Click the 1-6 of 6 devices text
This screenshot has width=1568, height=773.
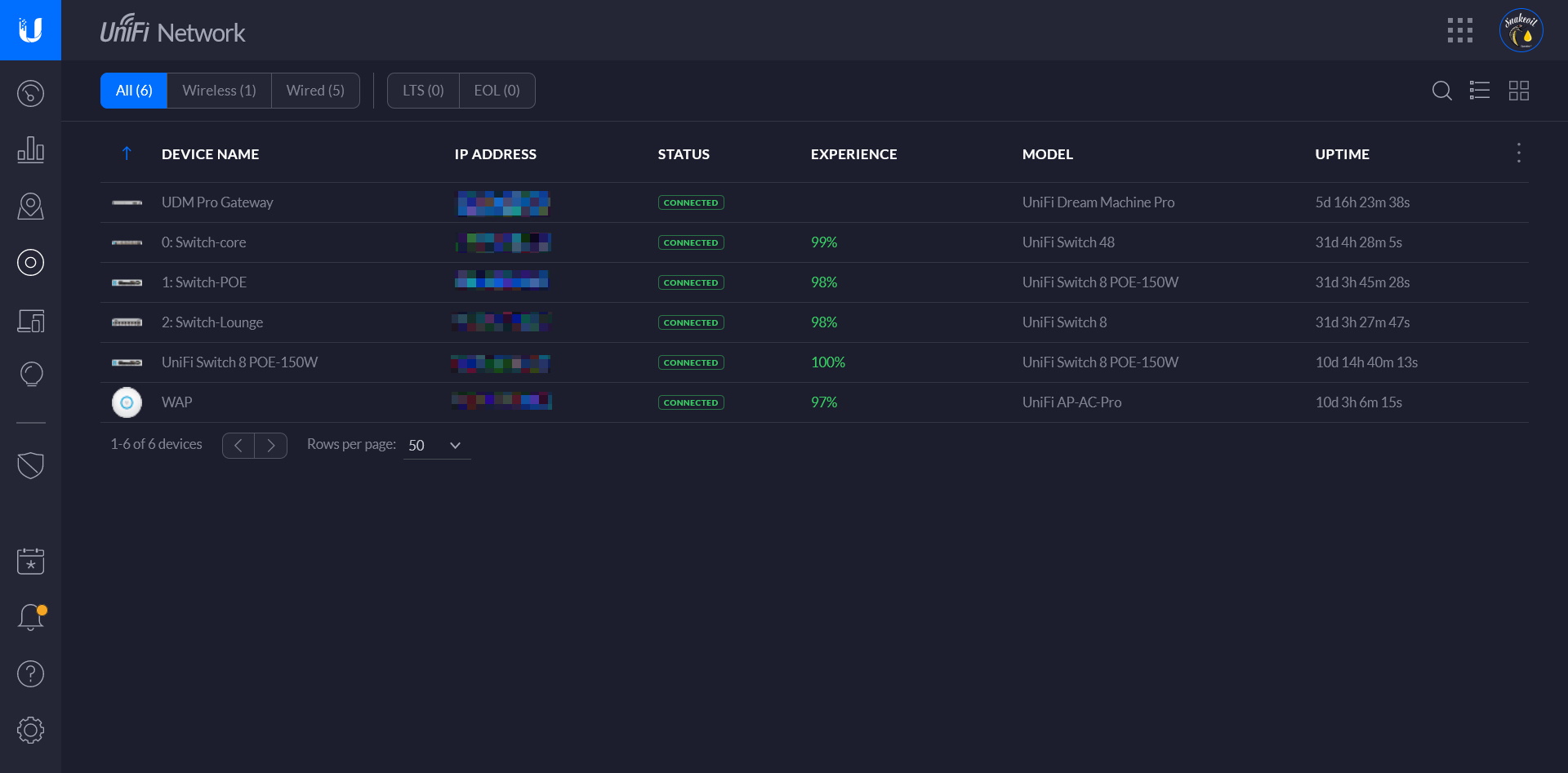[x=156, y=444]
